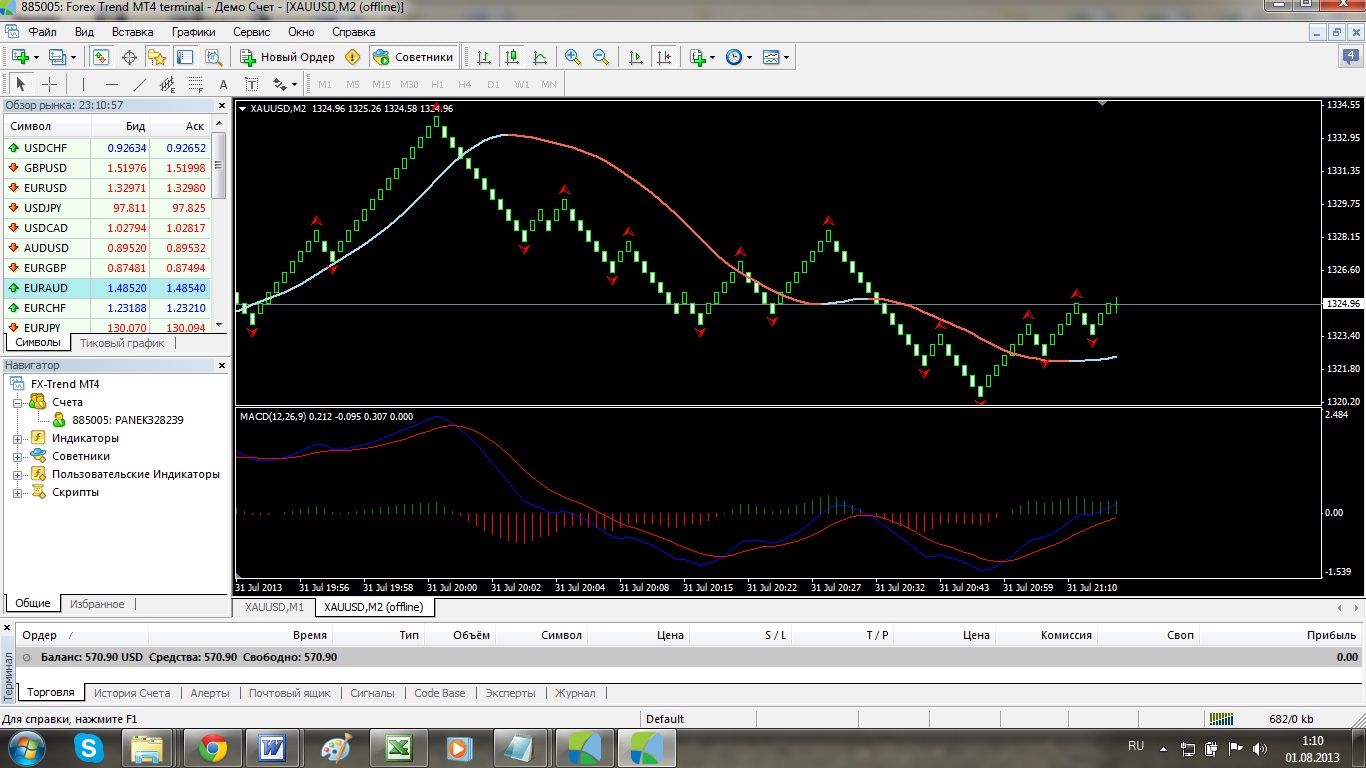Toggle chart auto scroll icon
This screenshot has width=1366, height=768.
(x=636, y=57)
